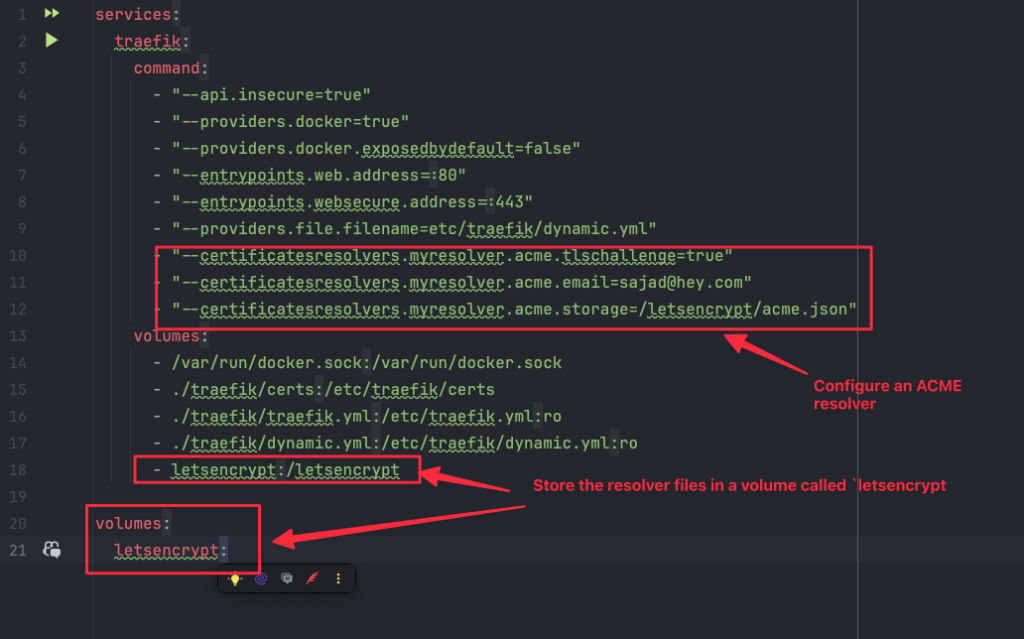Click the "volumes:" key on line 13

(x=170, y=336)
